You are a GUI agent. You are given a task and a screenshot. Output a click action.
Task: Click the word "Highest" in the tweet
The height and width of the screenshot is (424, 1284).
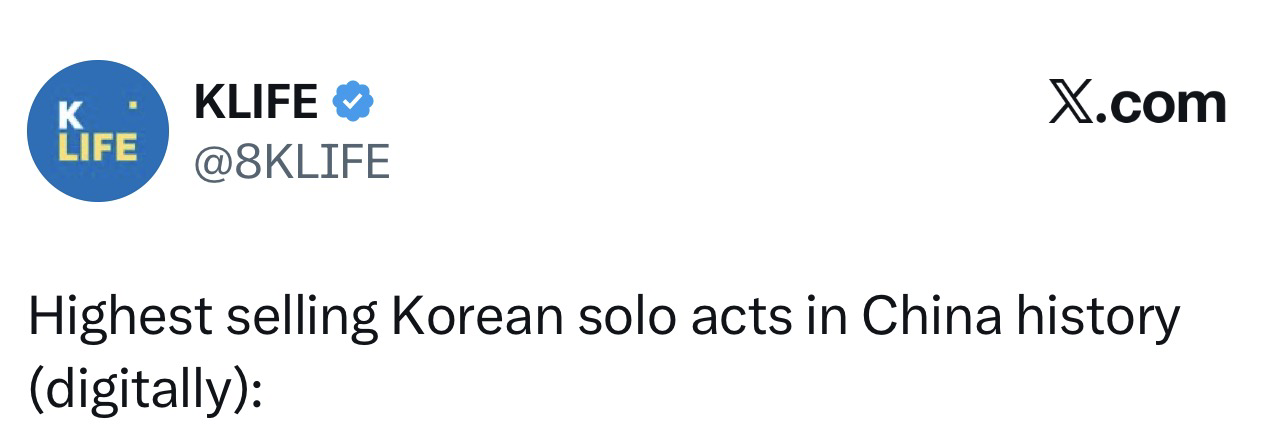tap(119, 319)
